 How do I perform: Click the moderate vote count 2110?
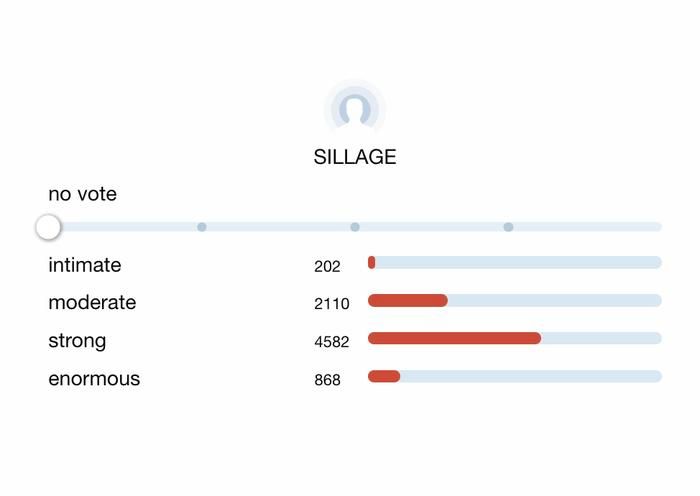pyautogui.click(x=332, y=304)
